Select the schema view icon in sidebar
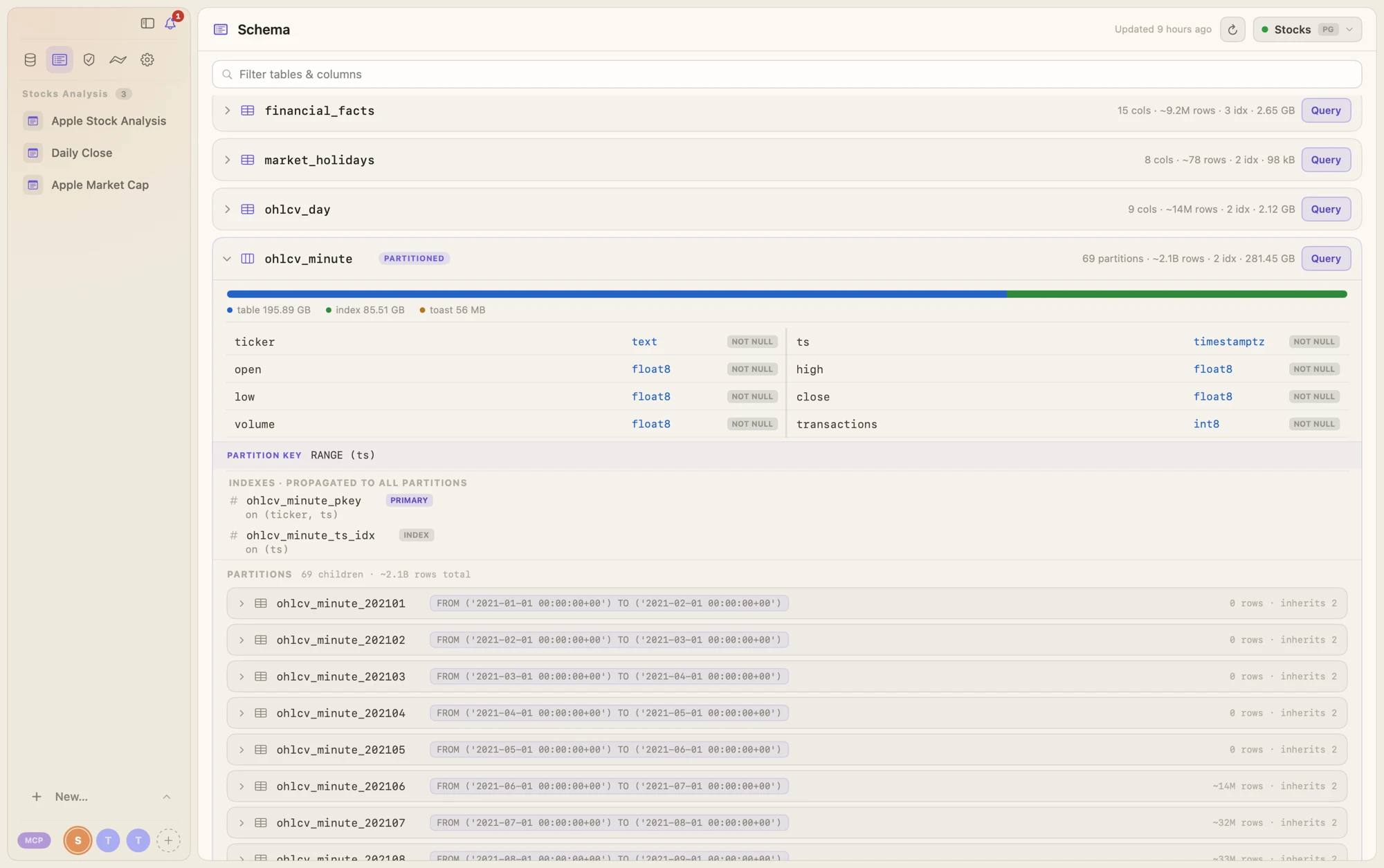The image size is (1384, 868). click(x=60, y=59)
